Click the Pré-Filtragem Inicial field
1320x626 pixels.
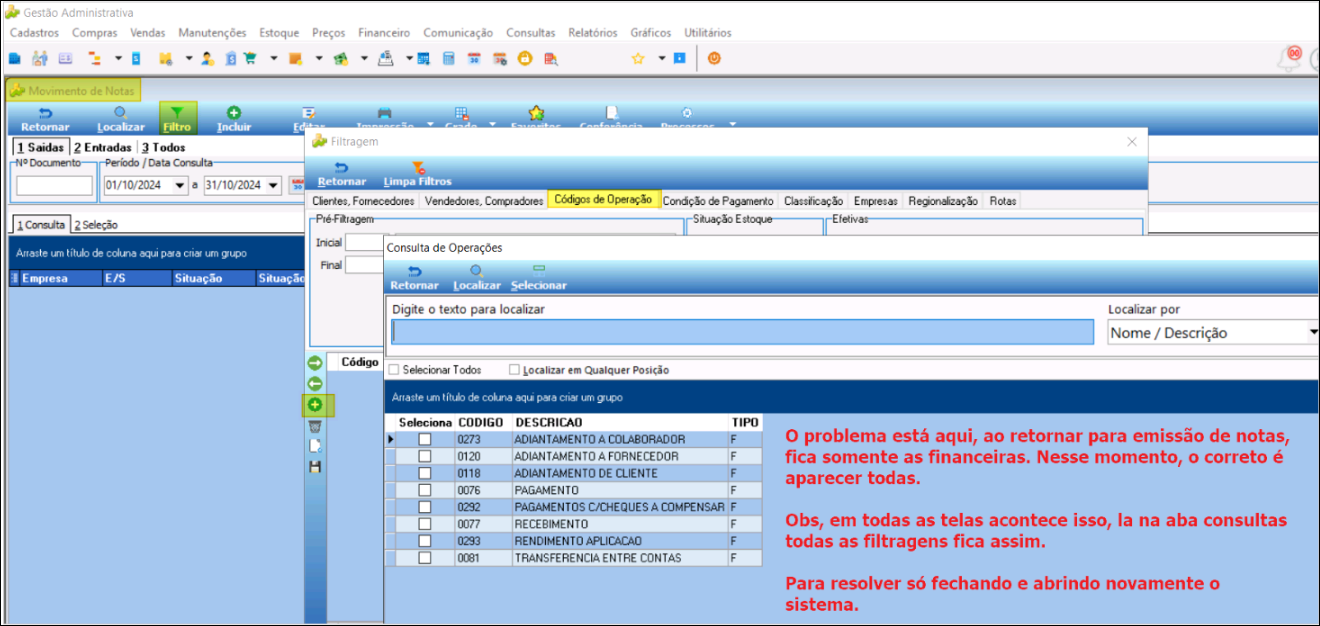pyautogui.click(x=366, y=243)
